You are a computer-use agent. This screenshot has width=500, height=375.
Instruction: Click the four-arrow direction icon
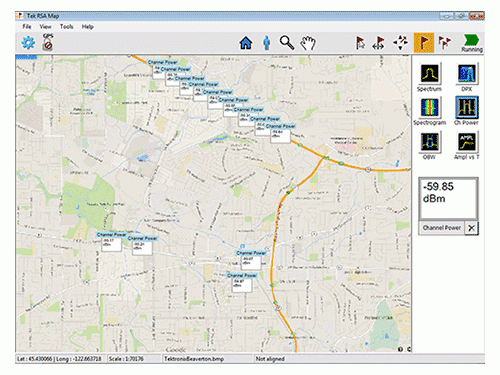pos(400,43)
